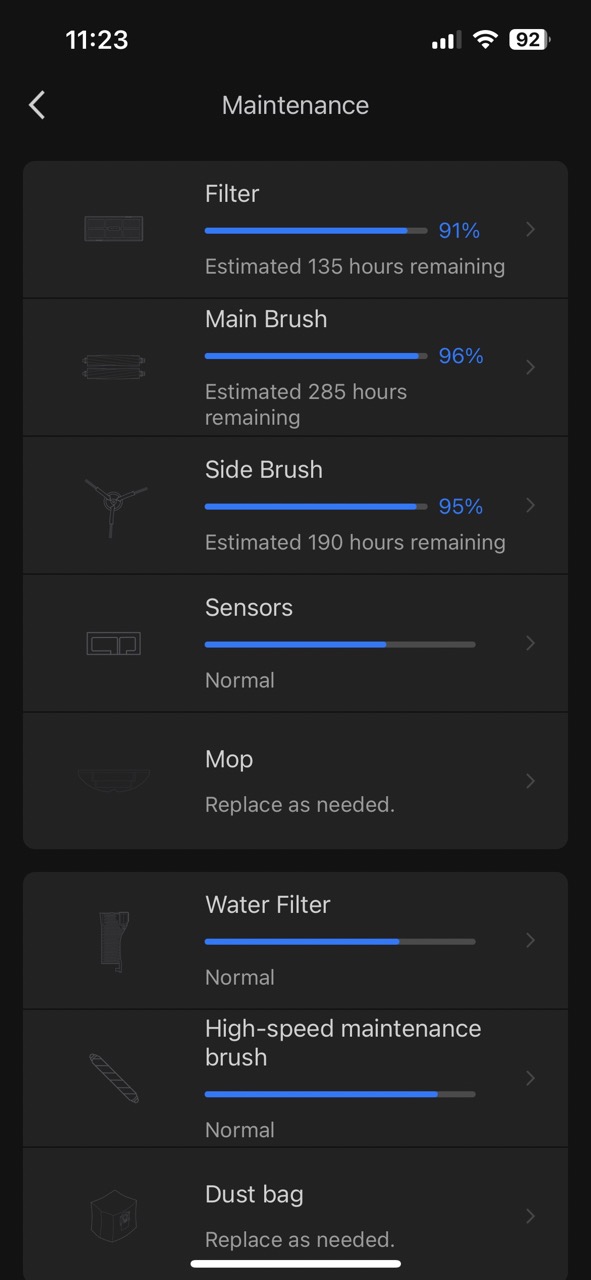
Task: Open the Mop row chevron
Action: click(530, 780)
